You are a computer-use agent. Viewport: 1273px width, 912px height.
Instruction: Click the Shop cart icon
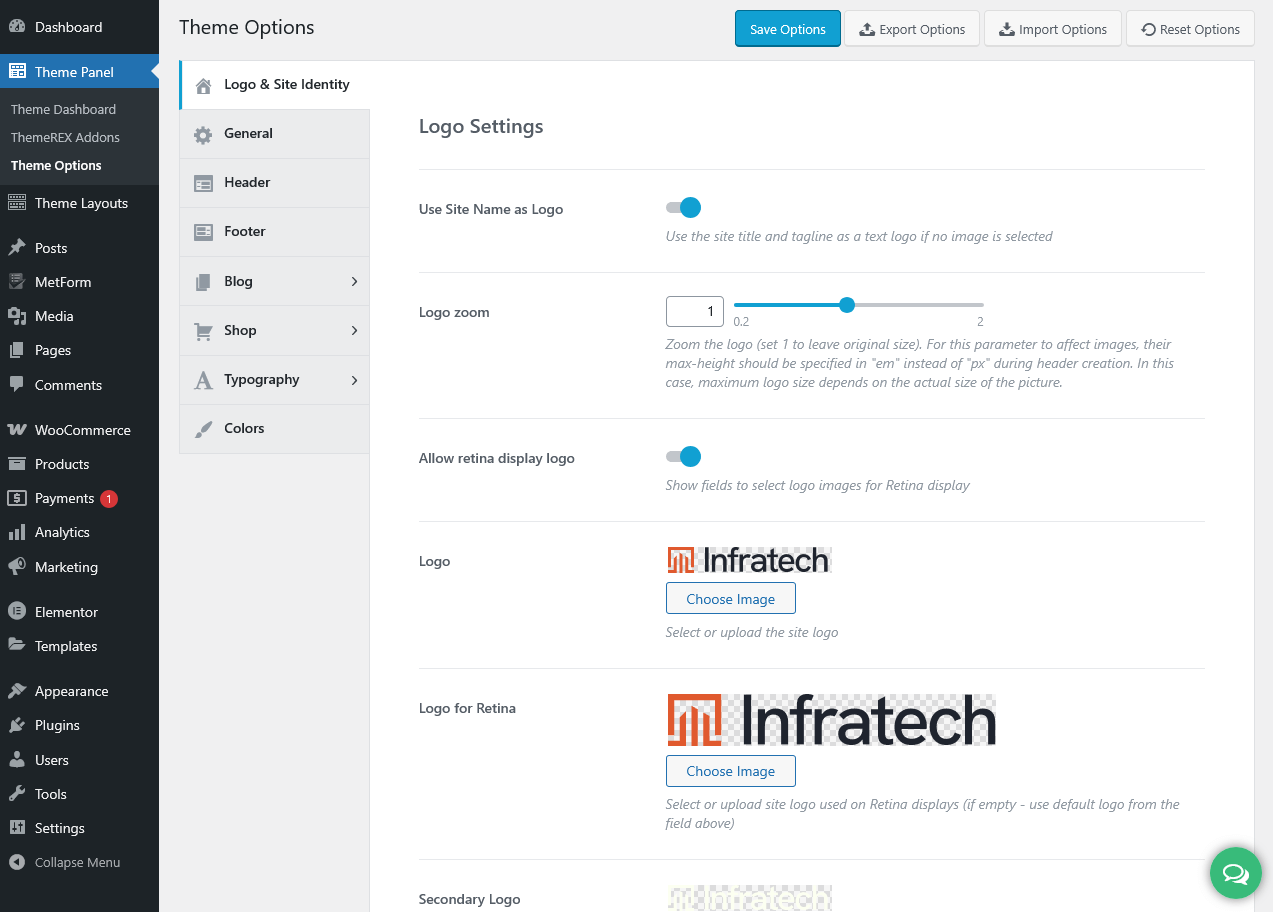pyautogui.click(x=203, y=331)
